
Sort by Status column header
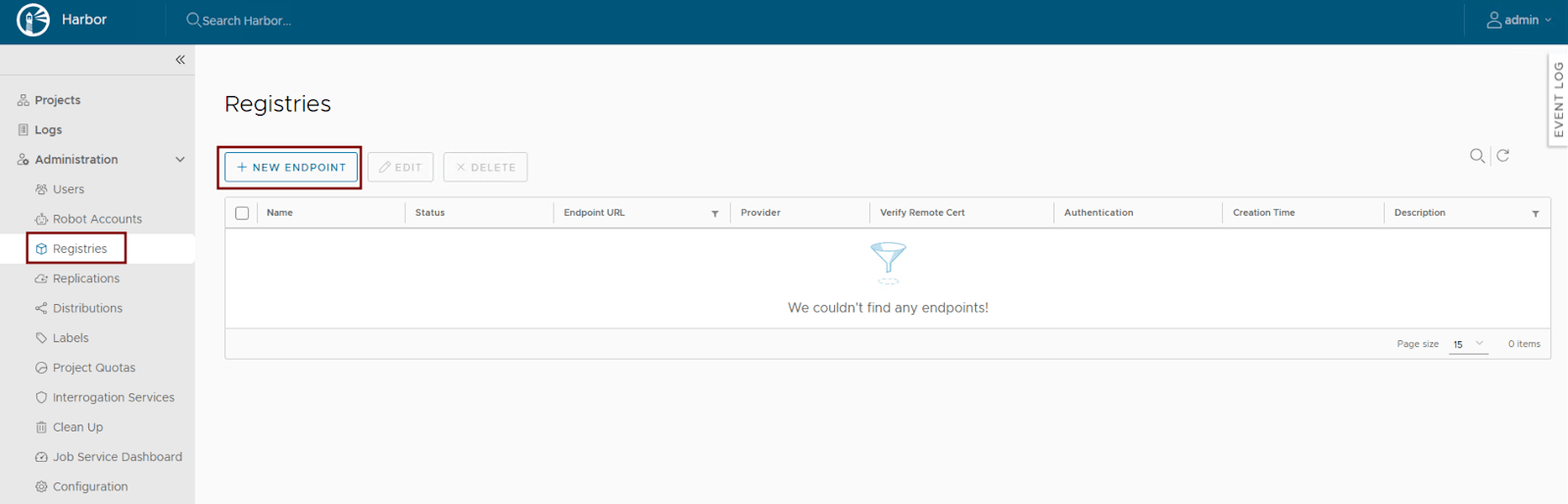(x=429, y=213)
